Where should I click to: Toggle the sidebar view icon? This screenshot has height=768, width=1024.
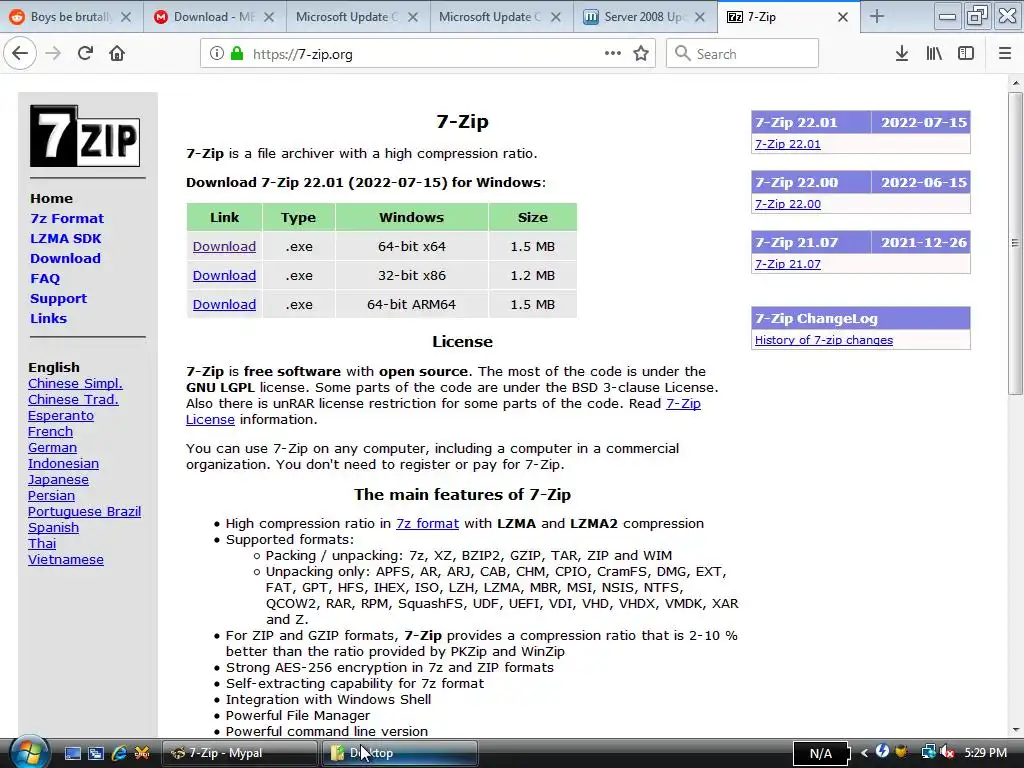point(966,54)
